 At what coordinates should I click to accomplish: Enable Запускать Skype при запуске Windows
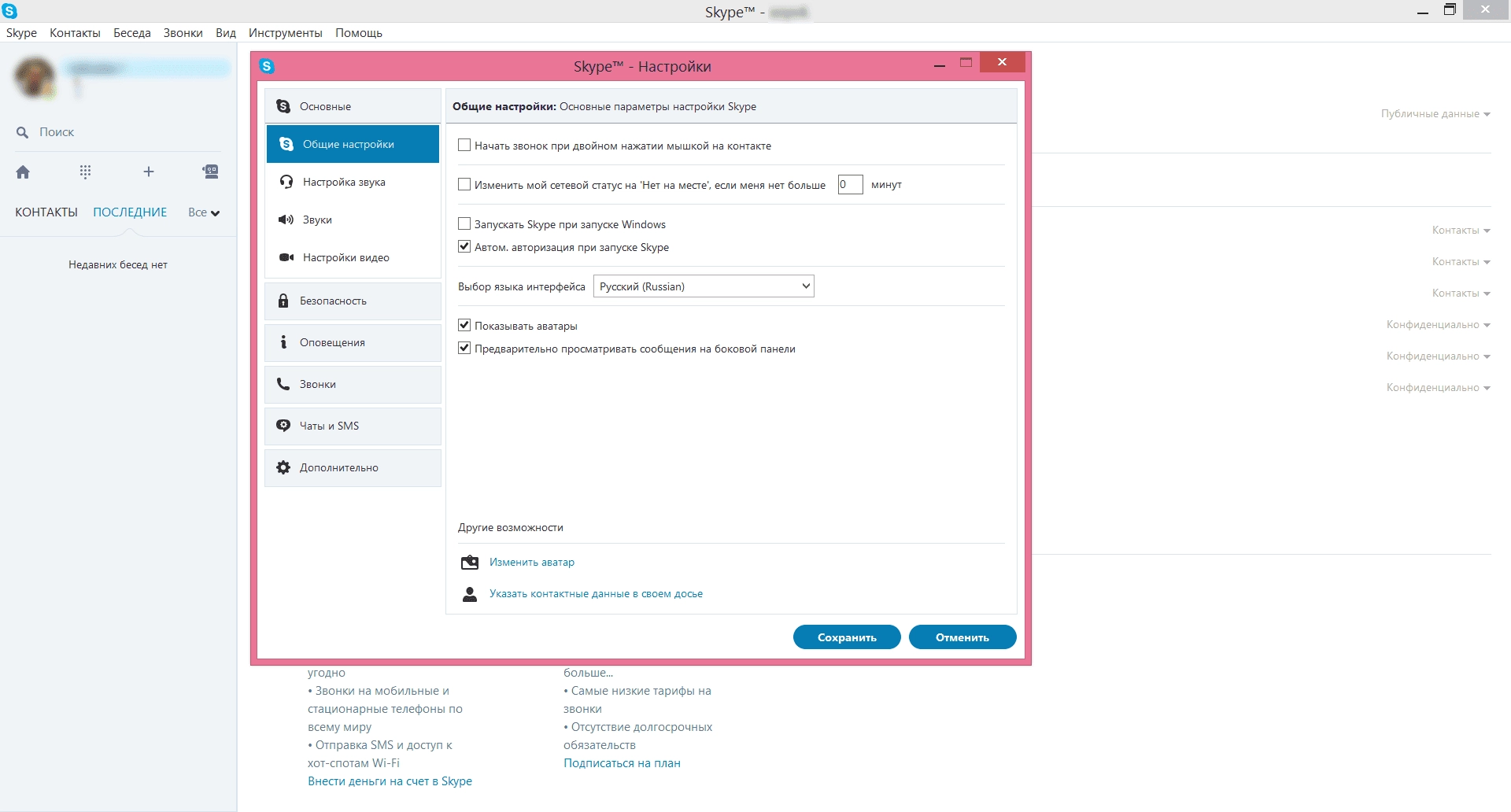(464, 224)
